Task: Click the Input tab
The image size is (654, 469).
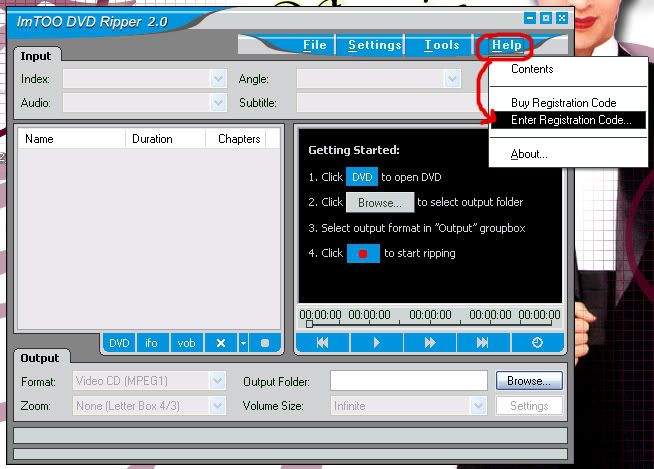Action: pos(36,56)
